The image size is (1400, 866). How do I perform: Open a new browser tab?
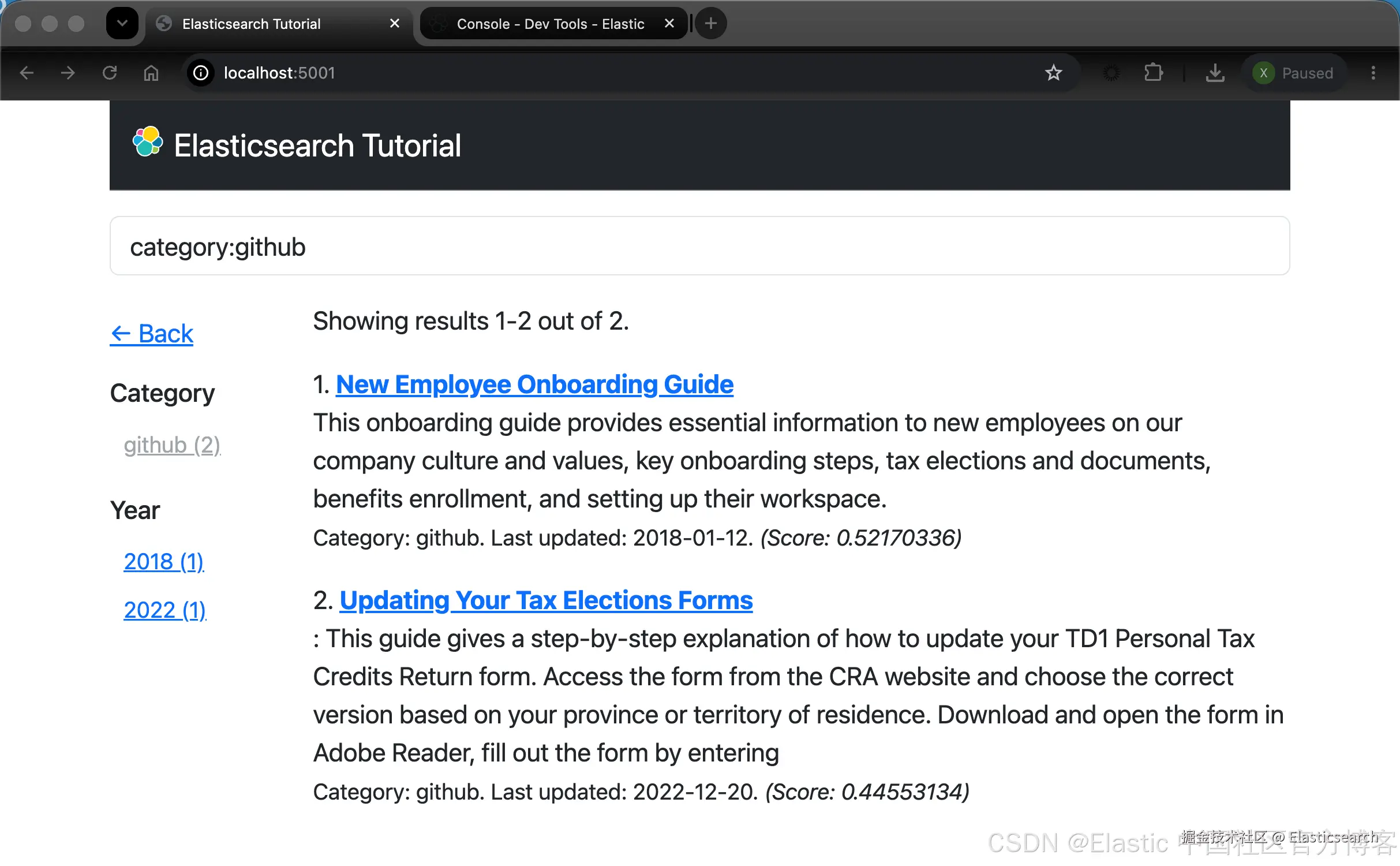pos(711,24)
